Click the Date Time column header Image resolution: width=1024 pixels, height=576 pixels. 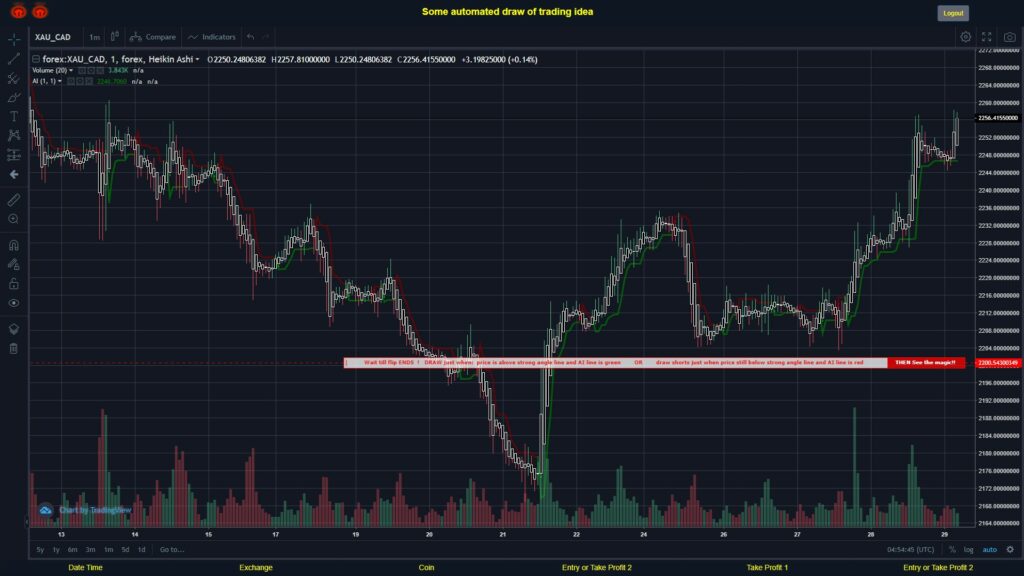pos(86,568)
